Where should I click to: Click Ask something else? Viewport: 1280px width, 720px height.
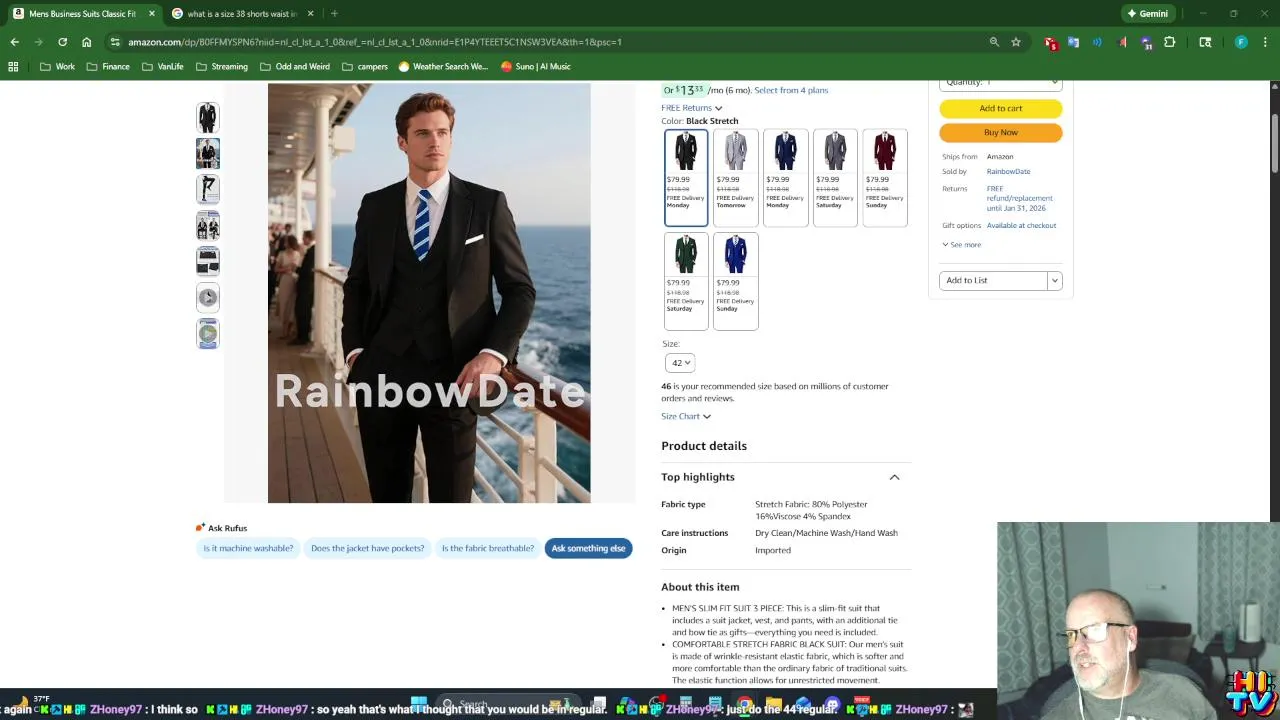tap(588, 548)
